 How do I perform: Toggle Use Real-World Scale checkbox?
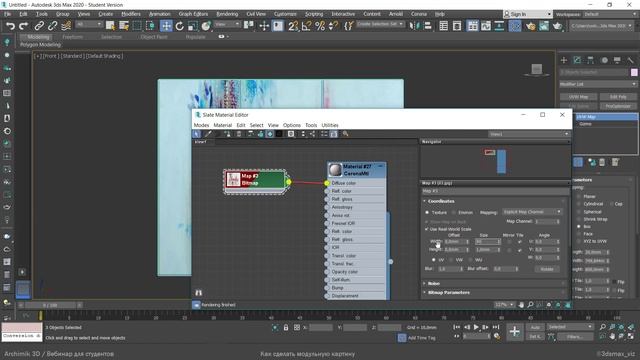click(x=427, y=229)
